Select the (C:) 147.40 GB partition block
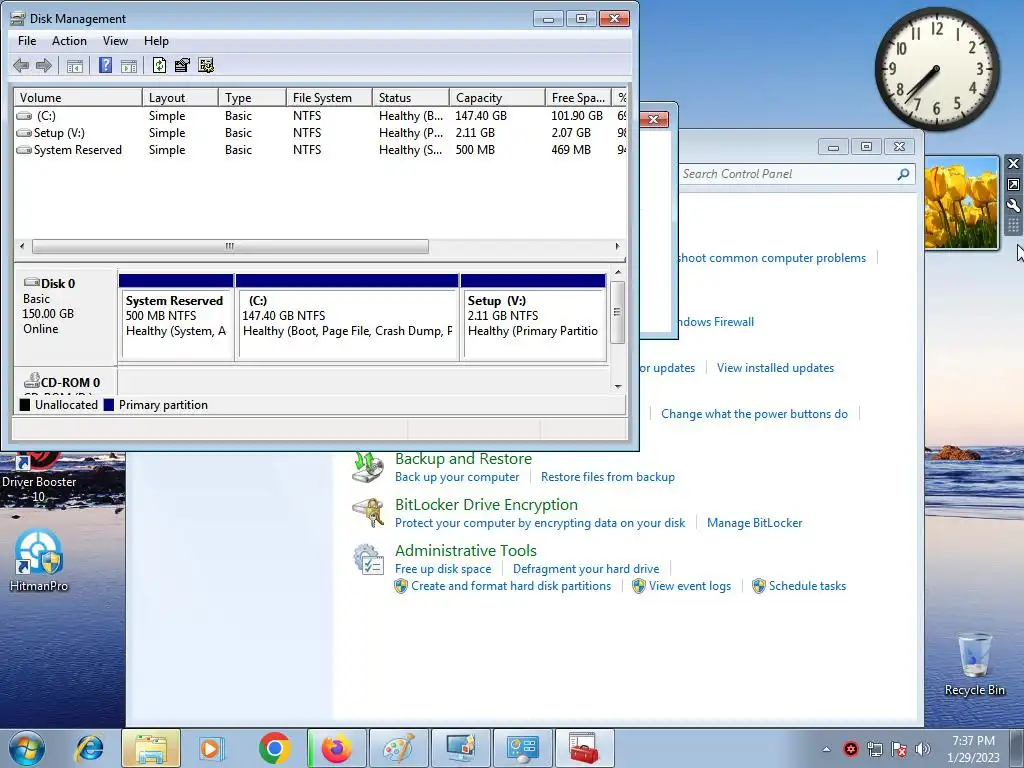The height and width of the screenshot is (768, 1024). click(347, 317)
